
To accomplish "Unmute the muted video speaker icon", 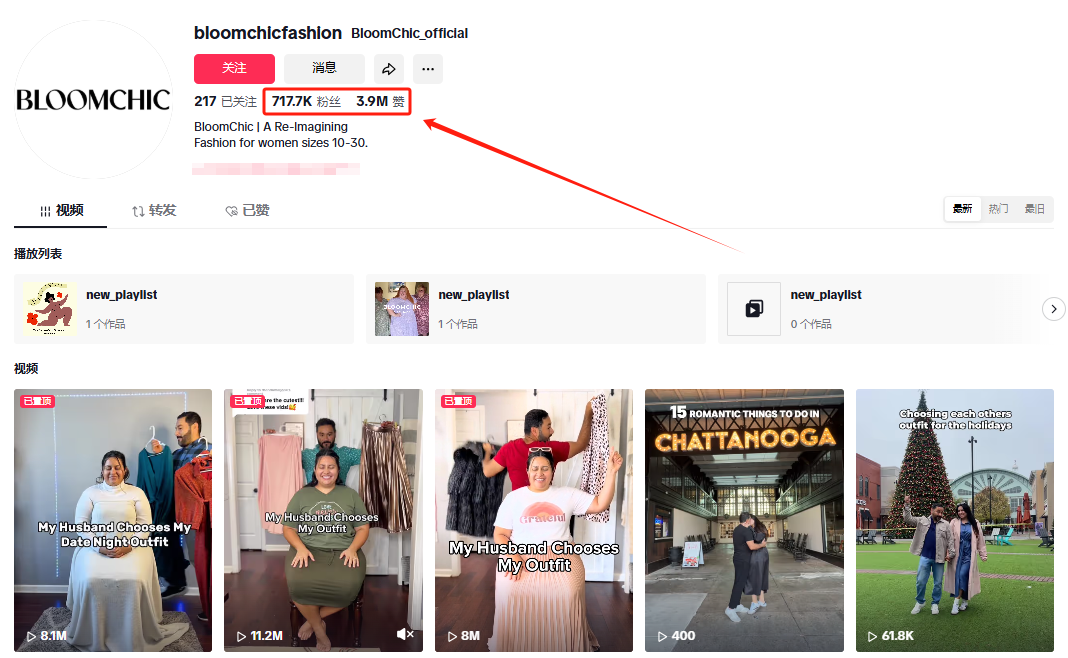I will (405, 635).
